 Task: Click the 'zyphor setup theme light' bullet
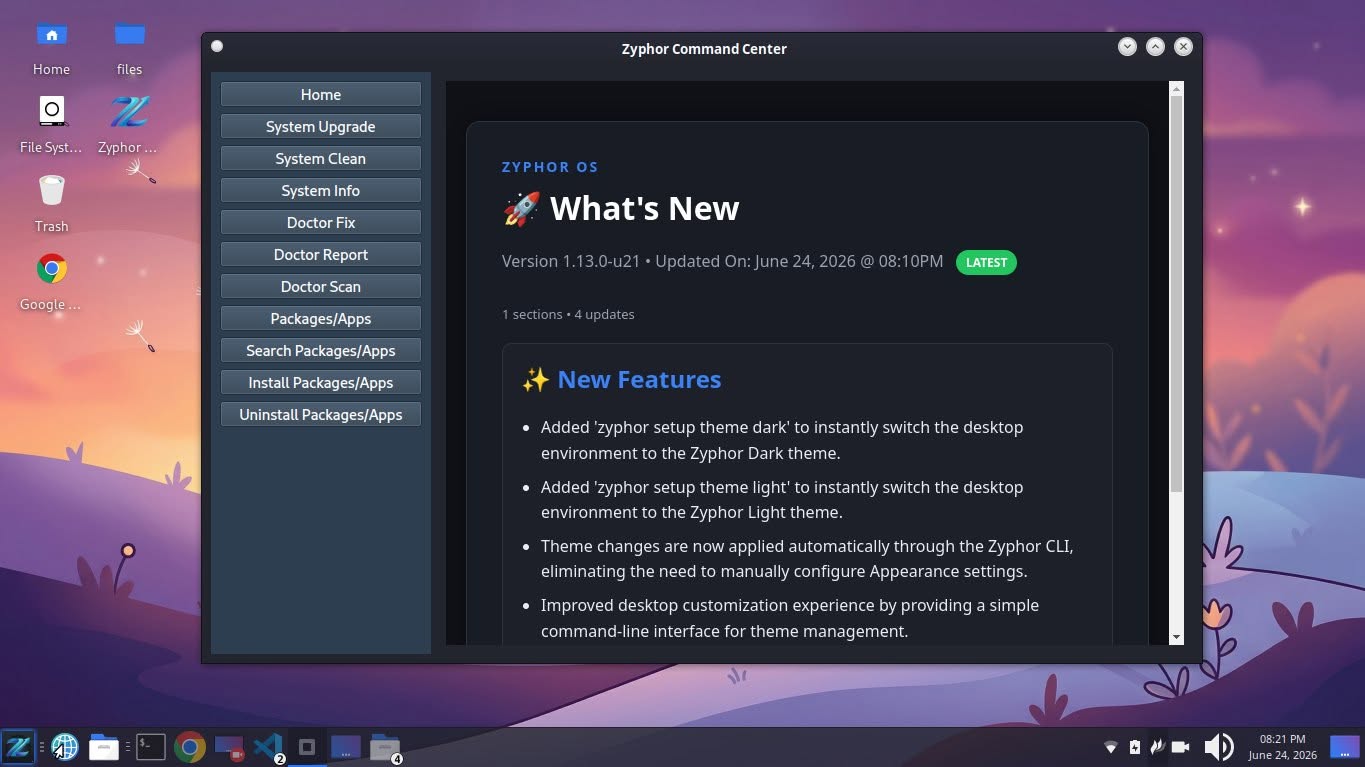click(x=782, y=500)
